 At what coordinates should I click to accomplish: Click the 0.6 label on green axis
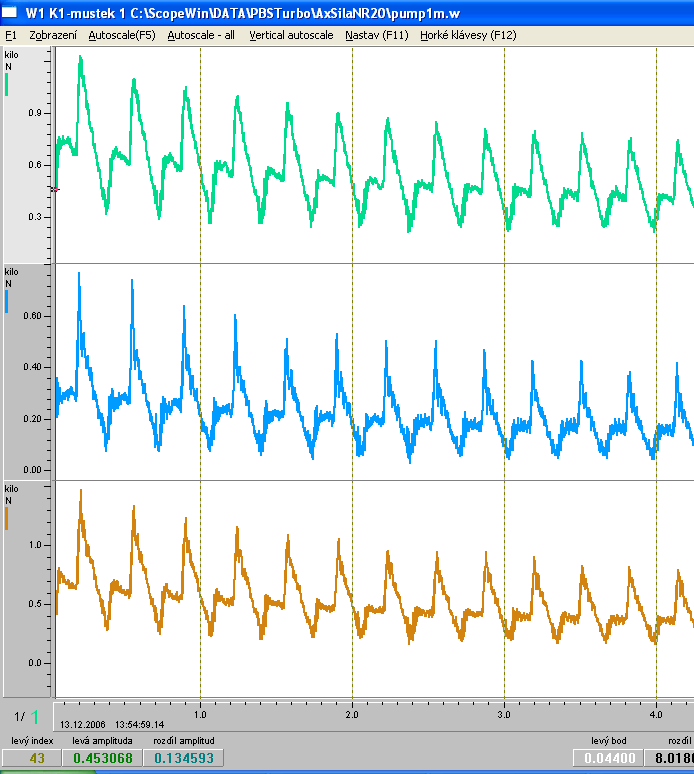point(35,165)
